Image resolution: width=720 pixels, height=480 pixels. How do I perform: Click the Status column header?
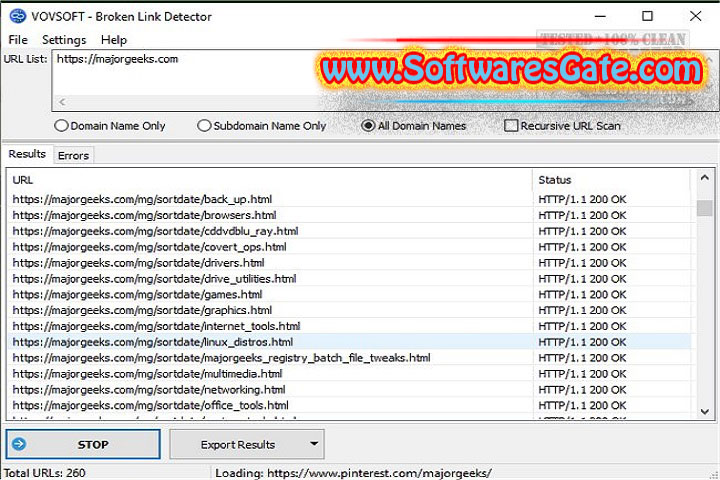tap(611, 180)
